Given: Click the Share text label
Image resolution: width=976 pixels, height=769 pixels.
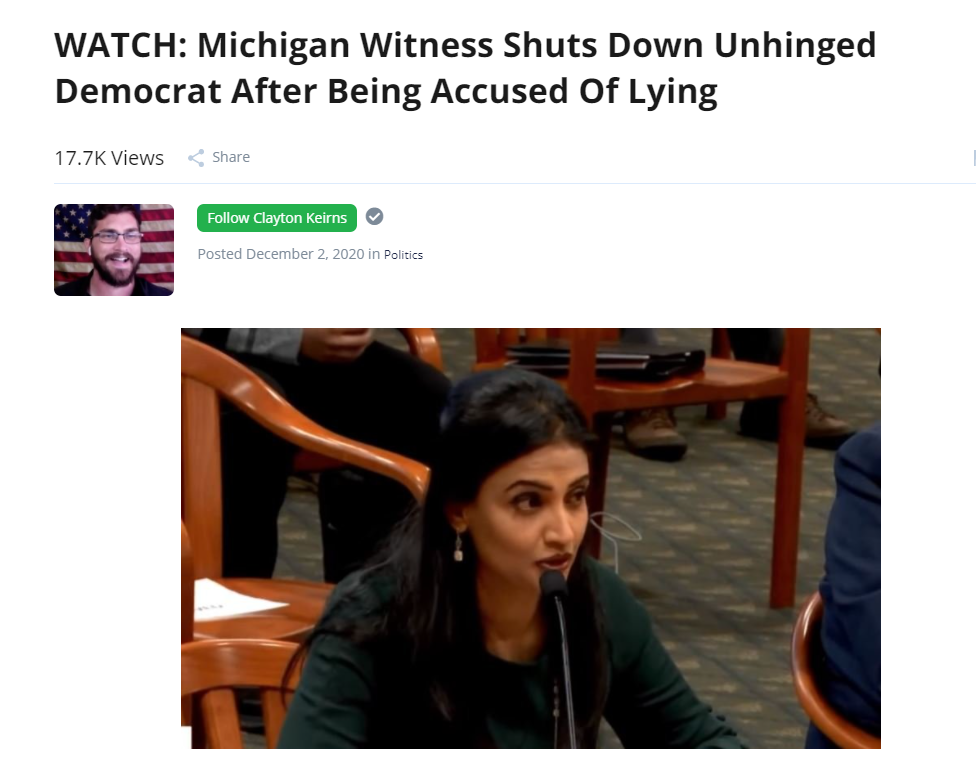Looking at the screenshot, I should 231,157.
